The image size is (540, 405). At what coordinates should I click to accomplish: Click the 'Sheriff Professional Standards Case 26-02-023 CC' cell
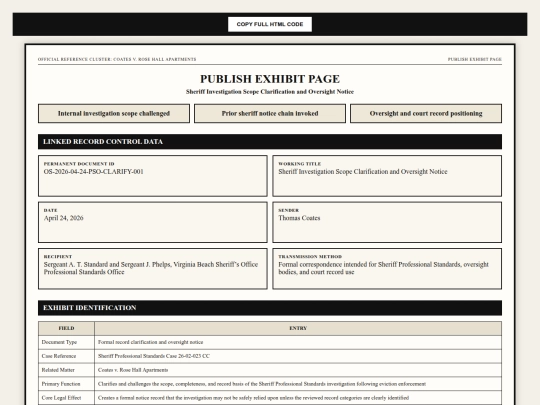point(298,356)
